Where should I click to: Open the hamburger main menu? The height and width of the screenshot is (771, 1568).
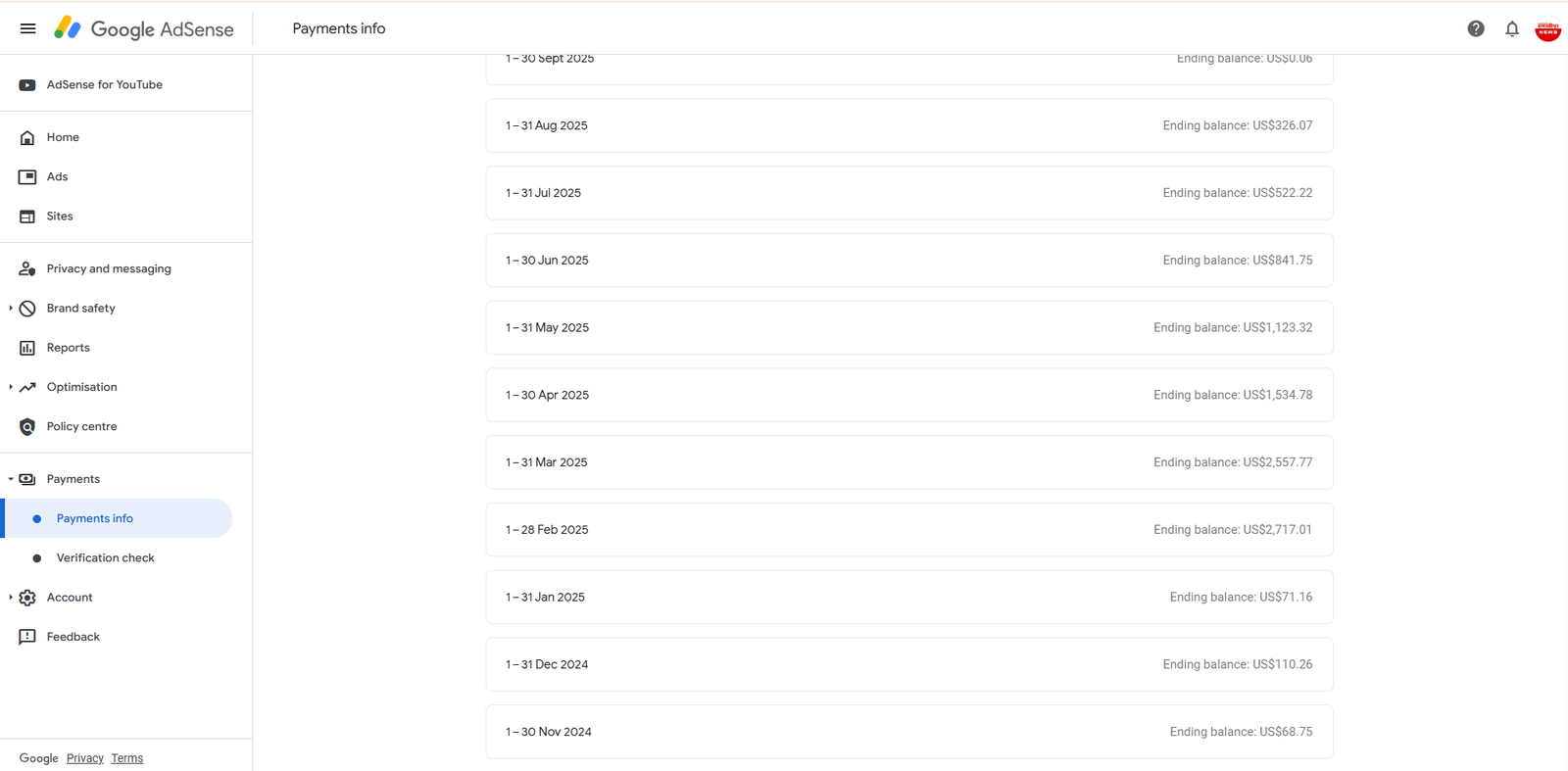click(x=27, y=28)
